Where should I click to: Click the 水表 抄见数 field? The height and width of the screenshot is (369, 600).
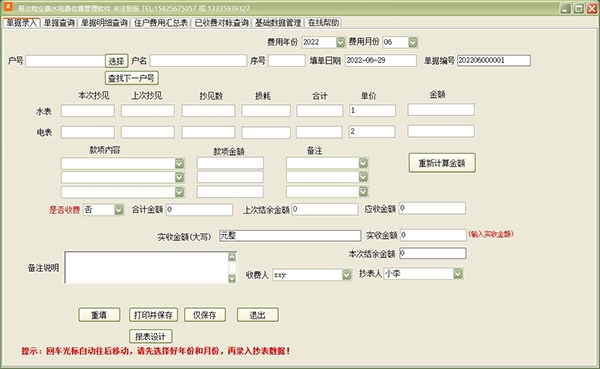point(208,111)
